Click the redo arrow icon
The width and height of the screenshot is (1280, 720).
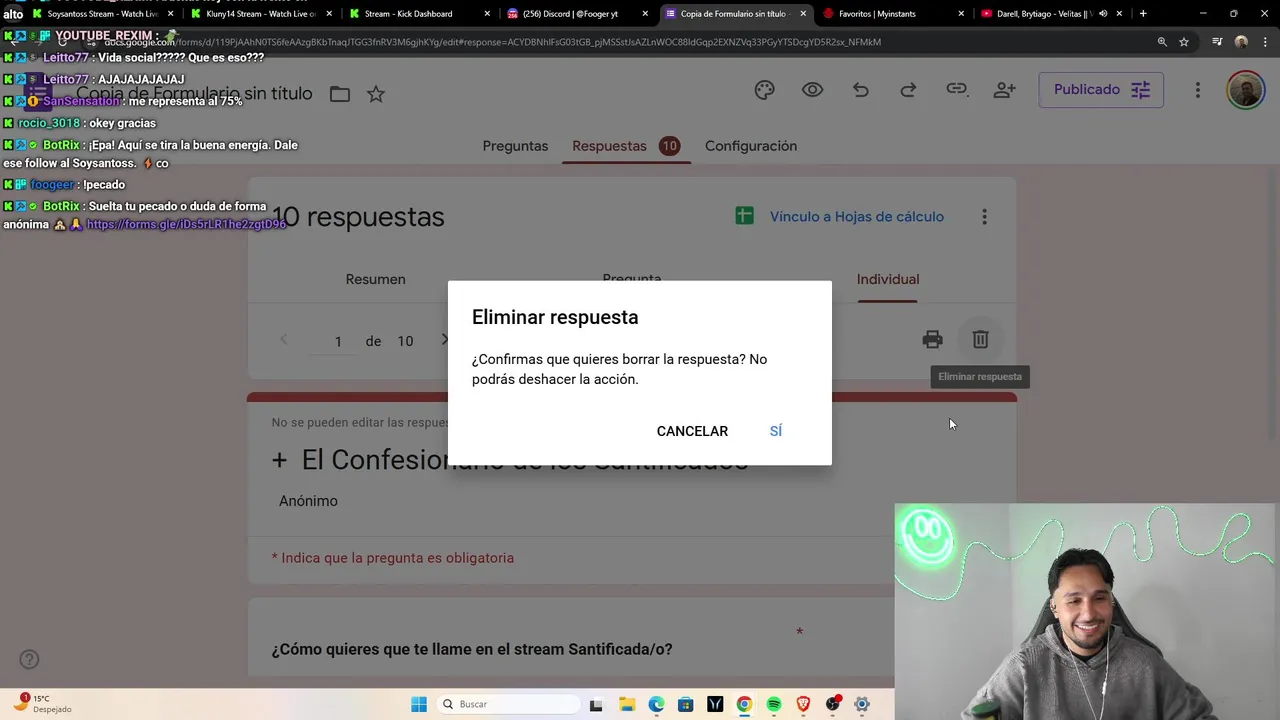[x=908, y=90]
